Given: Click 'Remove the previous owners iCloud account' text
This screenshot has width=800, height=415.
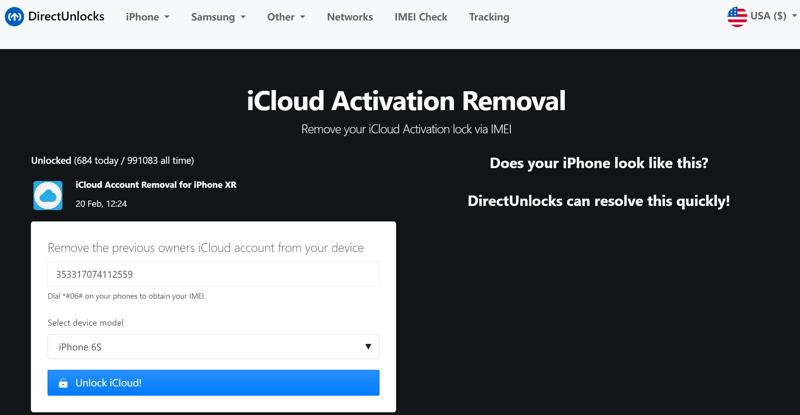Looking at the screenshot, I should (206, 248).
